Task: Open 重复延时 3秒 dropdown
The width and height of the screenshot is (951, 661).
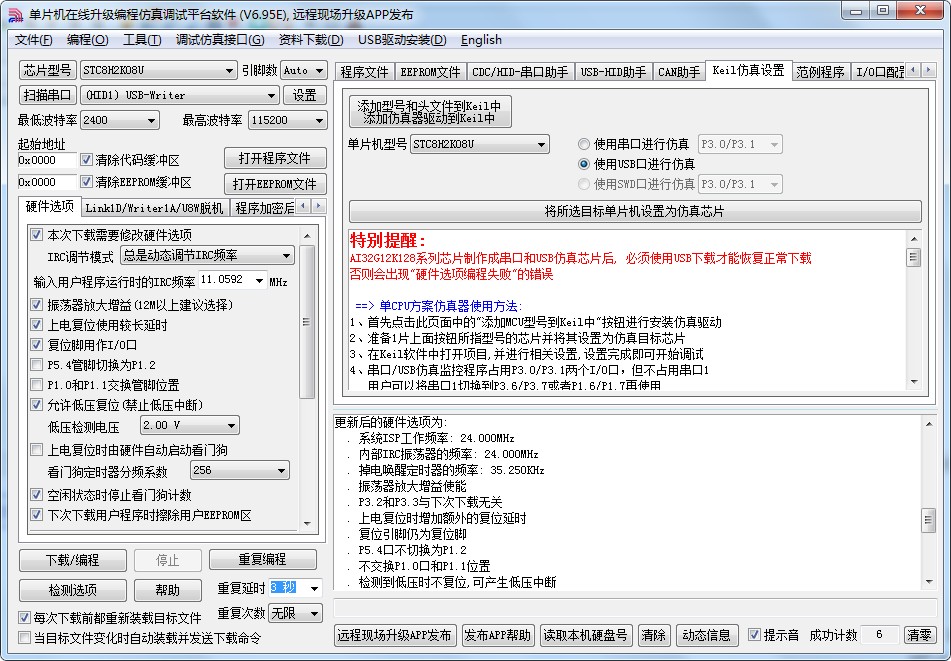Action: click(295, 588)
